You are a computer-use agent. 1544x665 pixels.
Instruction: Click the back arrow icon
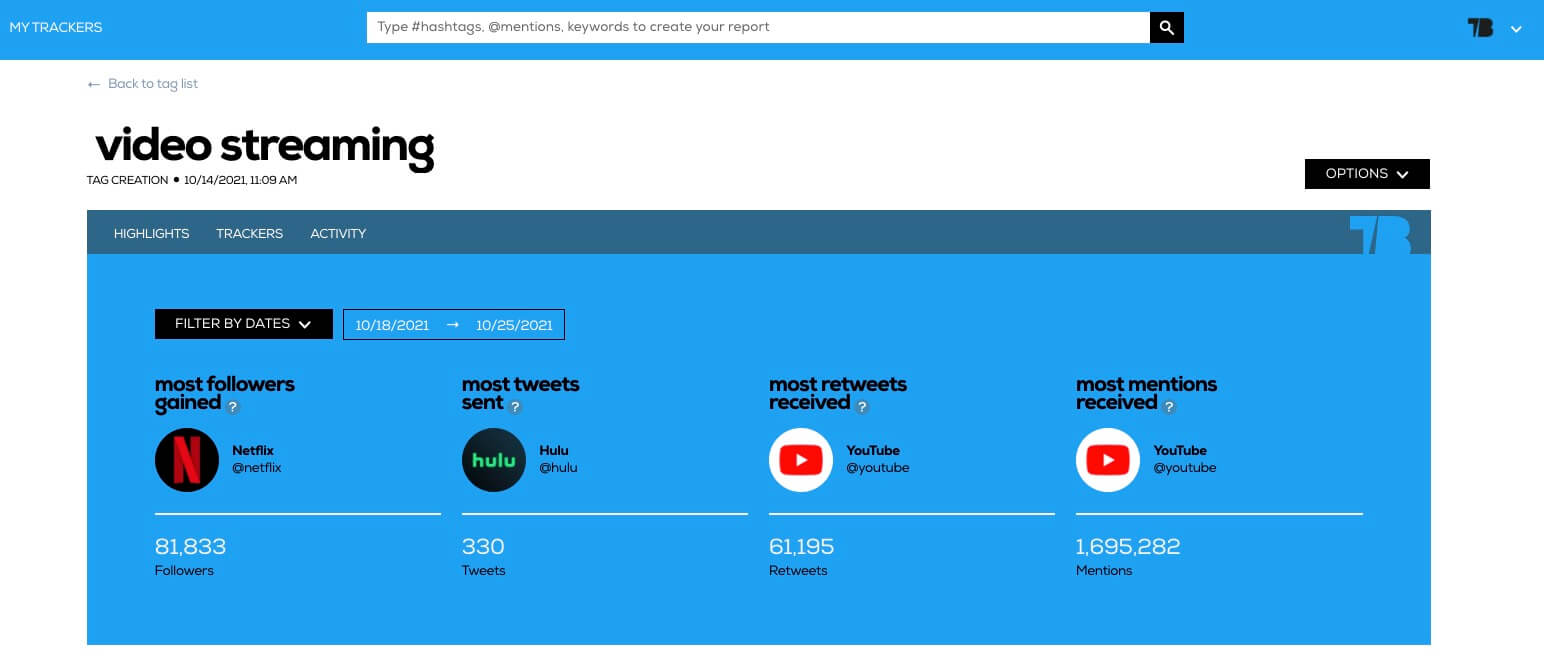(x=94, y=84)
